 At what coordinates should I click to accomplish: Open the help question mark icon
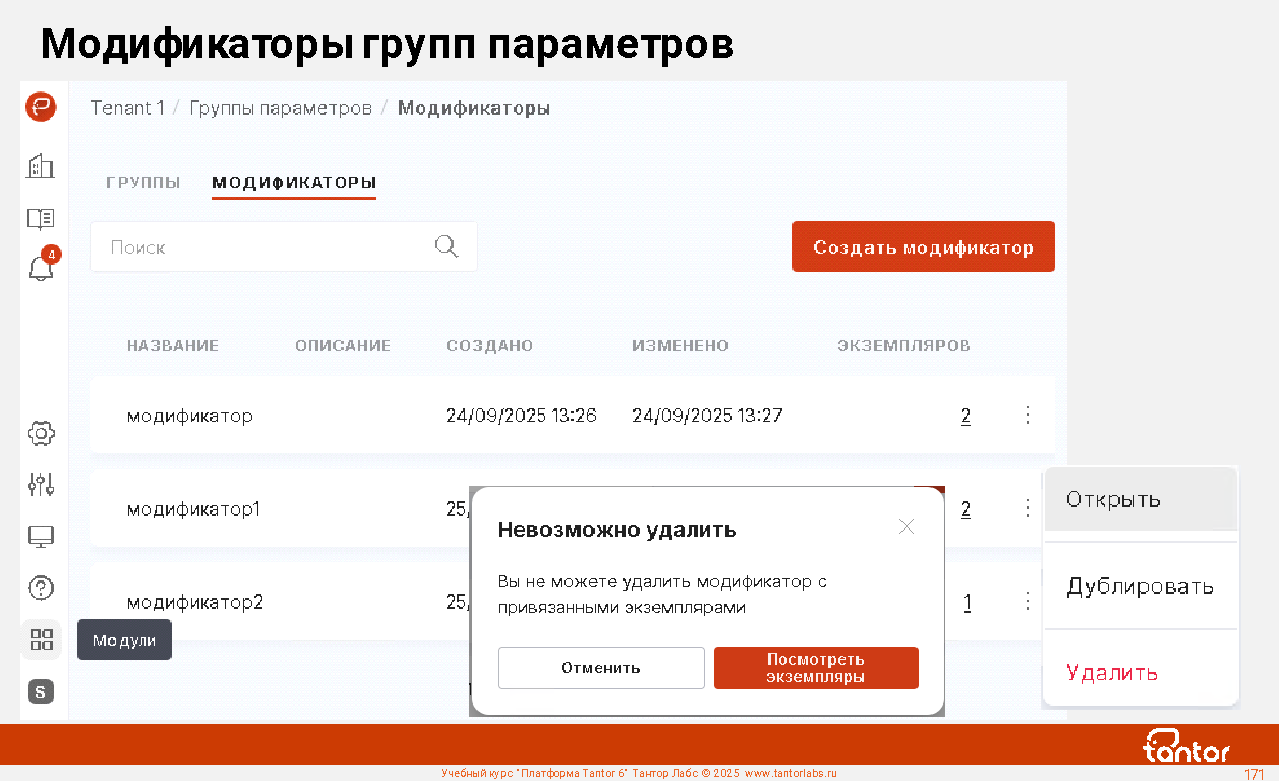point(41,588)
